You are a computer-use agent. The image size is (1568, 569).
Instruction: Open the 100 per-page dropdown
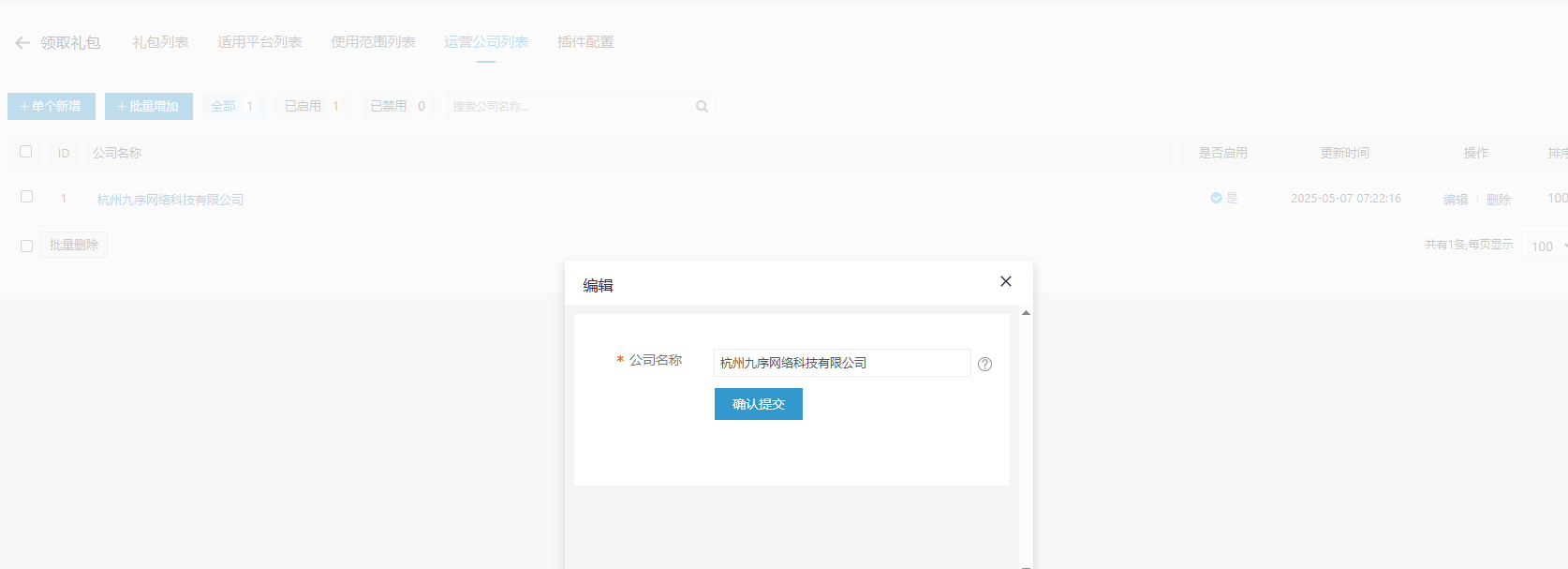1546,247
